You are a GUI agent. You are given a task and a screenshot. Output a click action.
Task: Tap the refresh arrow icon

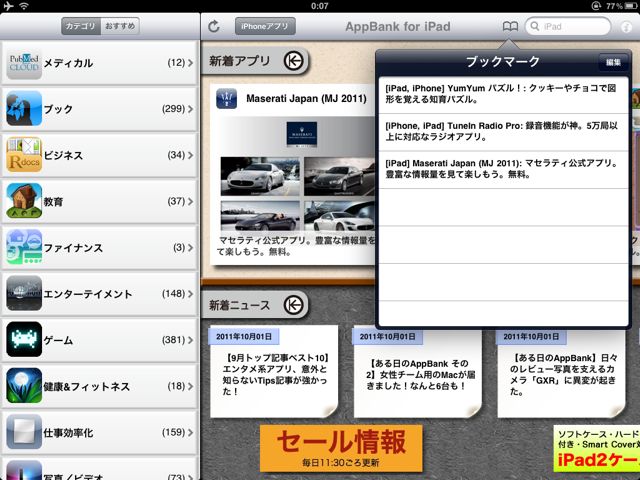pyautogui.click(x=214, y=27)
